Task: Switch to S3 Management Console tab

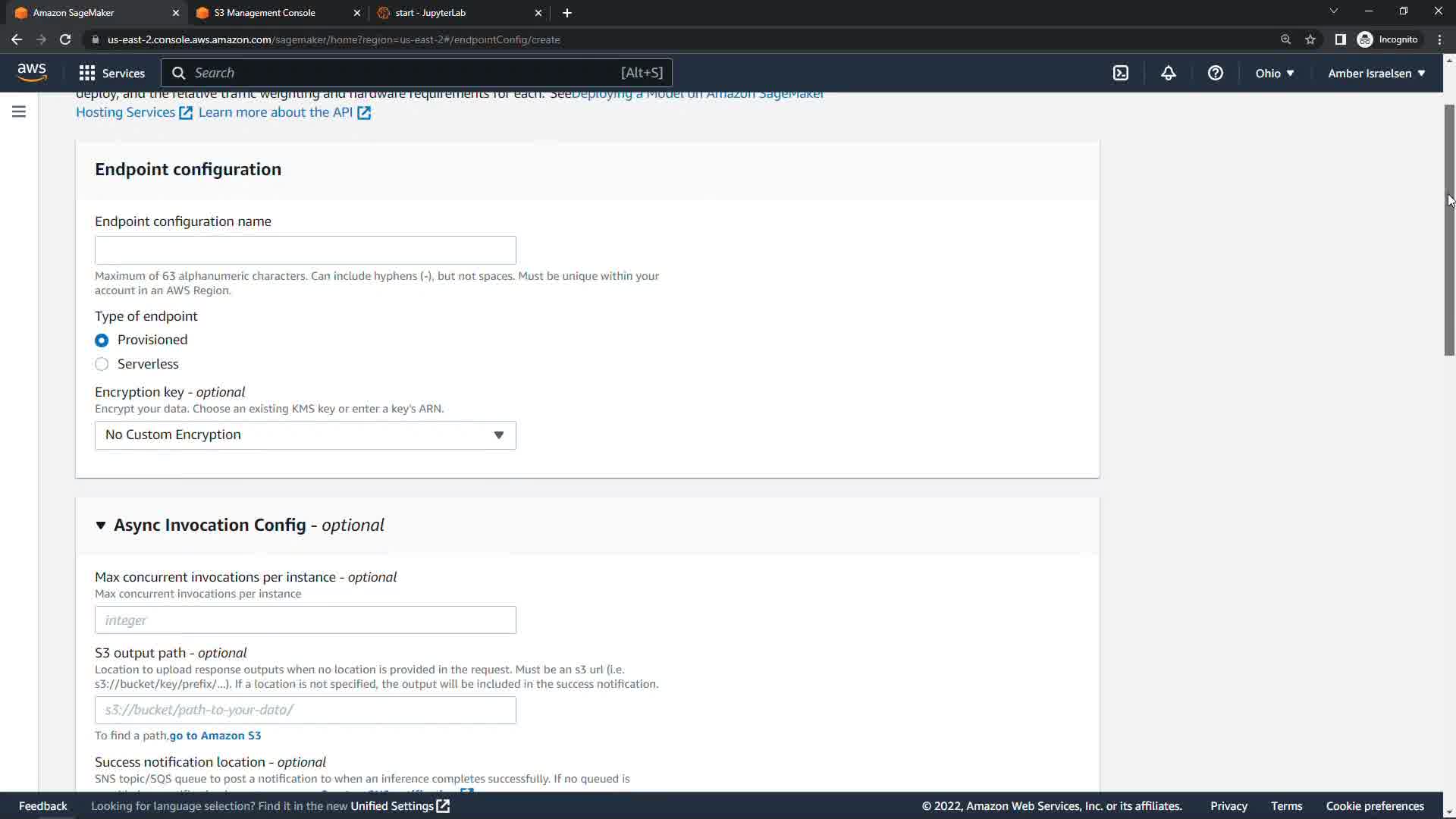Action: [x=265, y=13]
